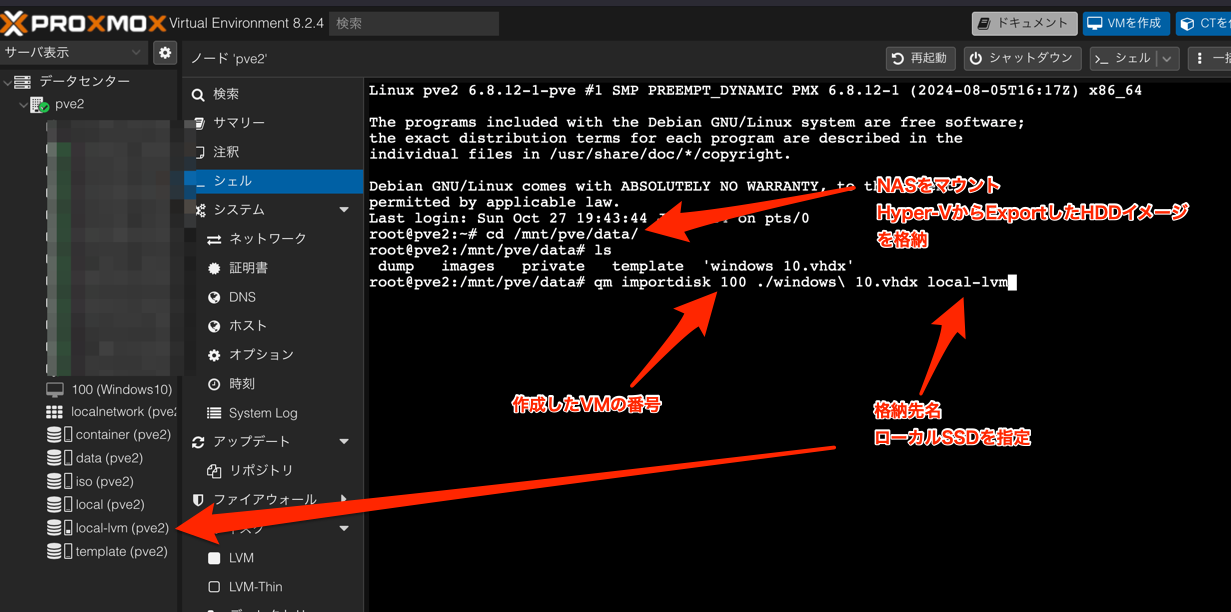This screenshot has height=612, width=1231.
Task: Collapse the datacenter tree node
Action: pos(8,82)
